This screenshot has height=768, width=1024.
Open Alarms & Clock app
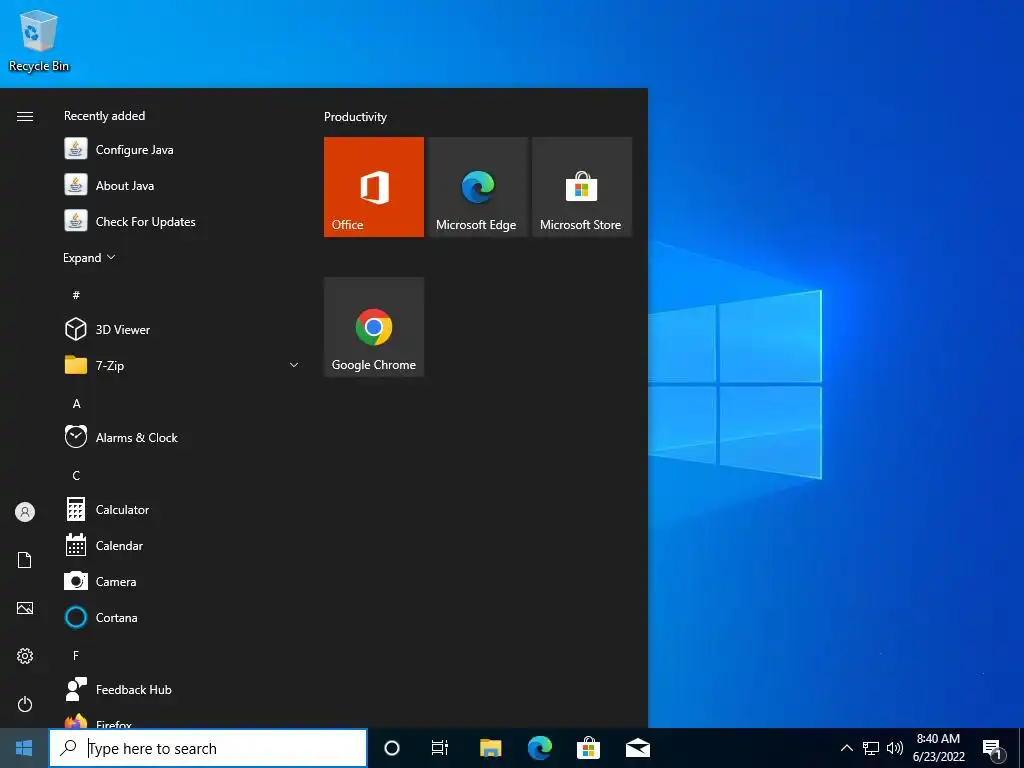coord(182,437)
